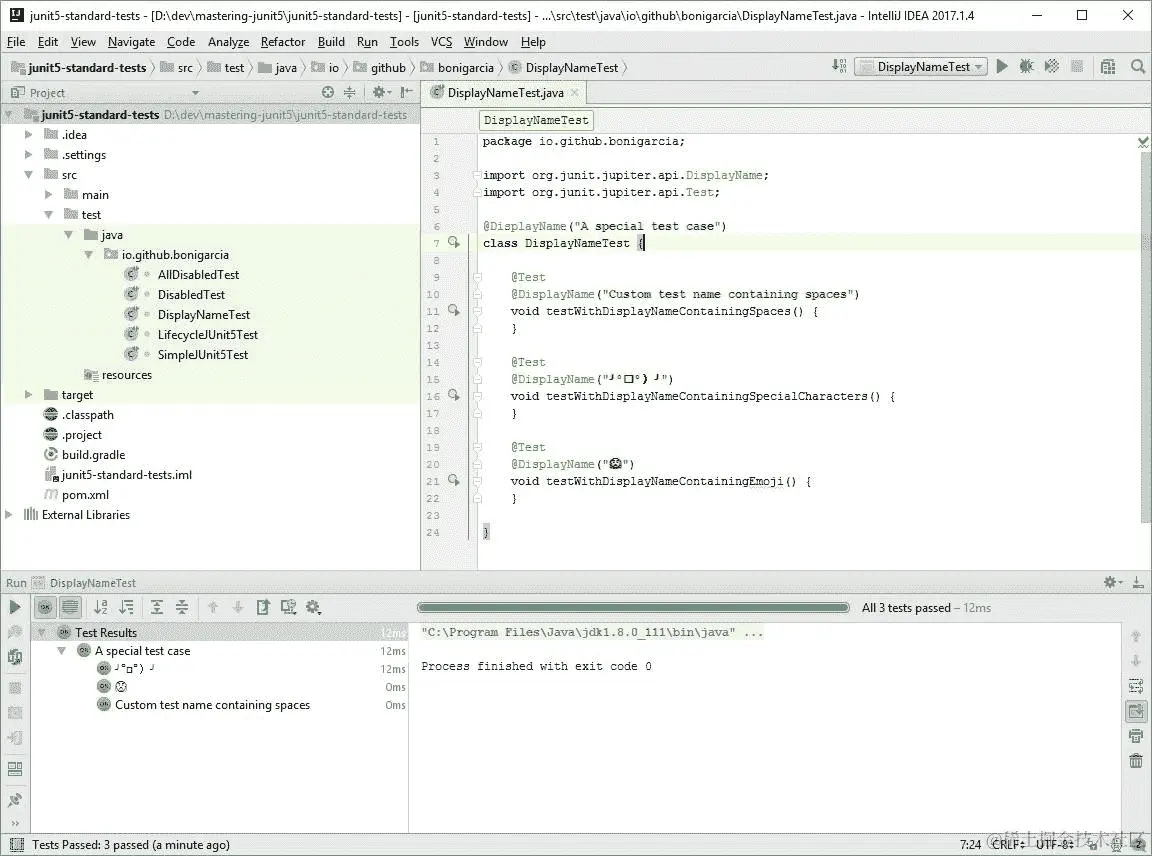This screenshot has height=856, width=1152.
Task: Select build.gradle file in tree
Action: point(93,455)
